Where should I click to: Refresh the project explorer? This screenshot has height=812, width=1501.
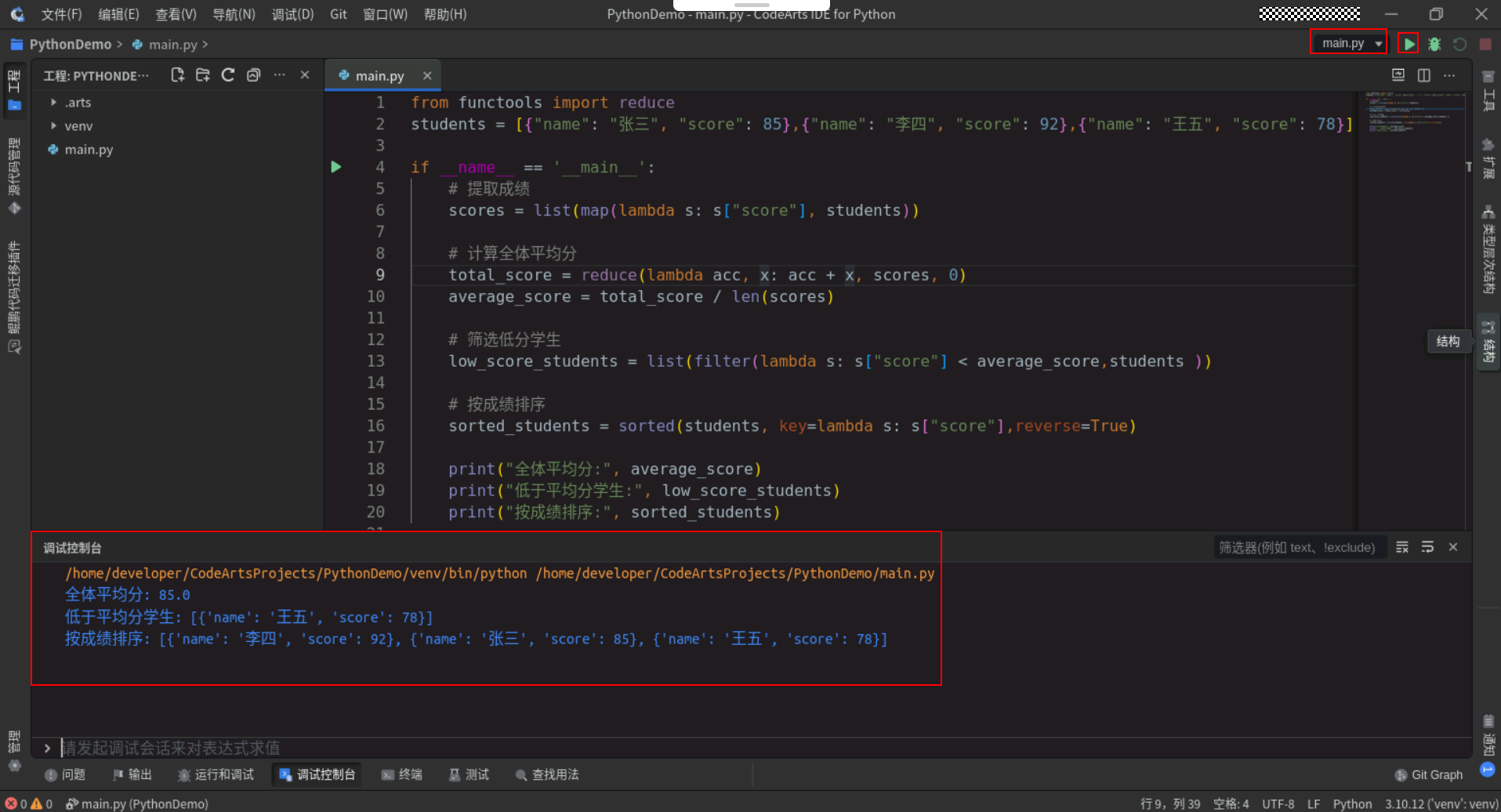(228, 75)
